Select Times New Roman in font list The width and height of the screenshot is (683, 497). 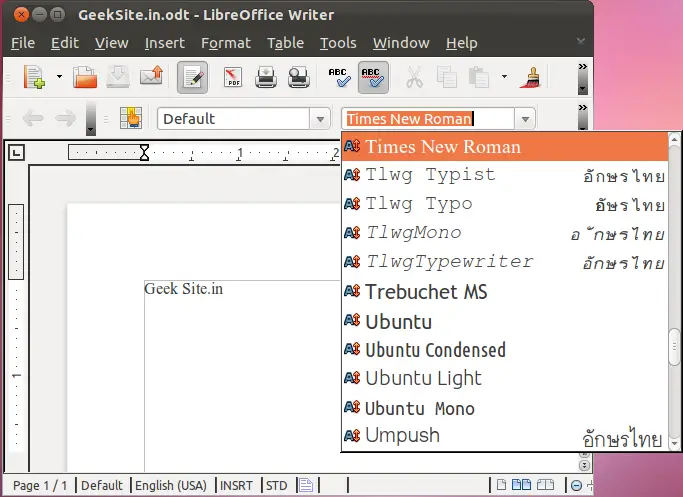(x=505, y=146)
